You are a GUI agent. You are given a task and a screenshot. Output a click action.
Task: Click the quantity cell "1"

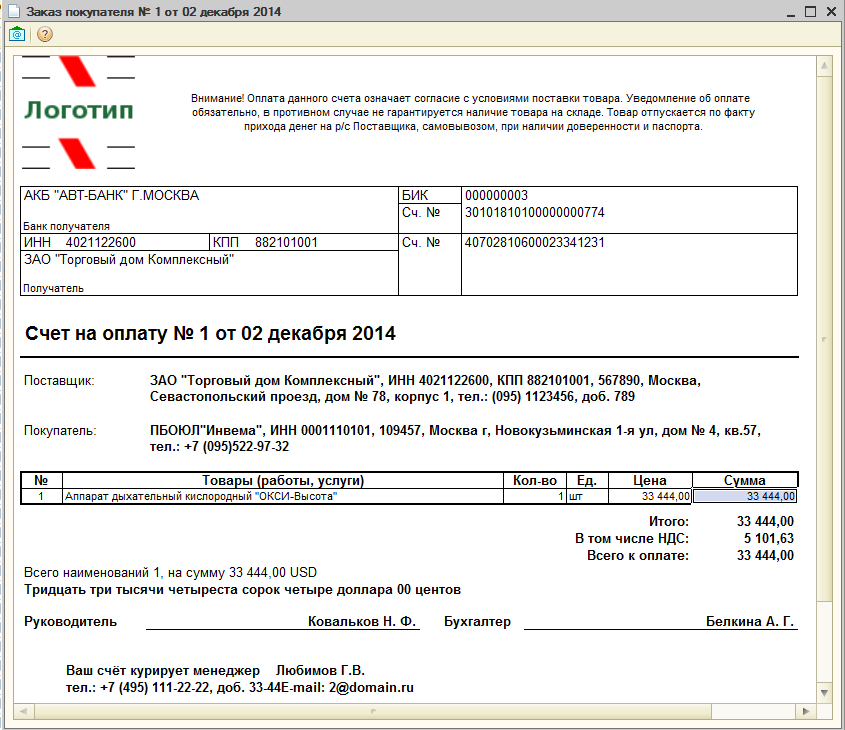[x=535, y=496]
